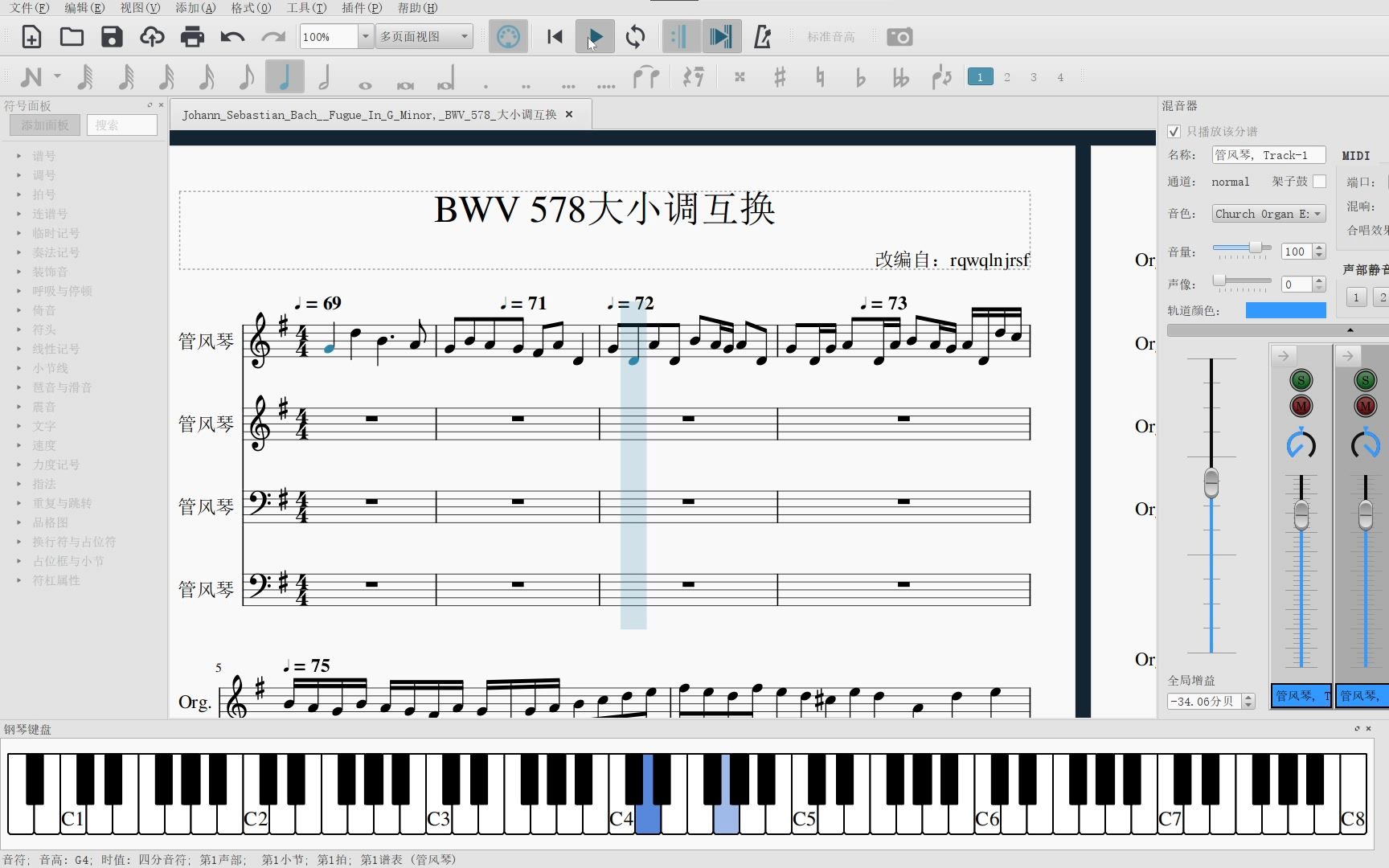Image resolution: width=1389 pixels, height=868 pixels.
Task: Select the double whole note duration
Action: (x=405, y=84)
